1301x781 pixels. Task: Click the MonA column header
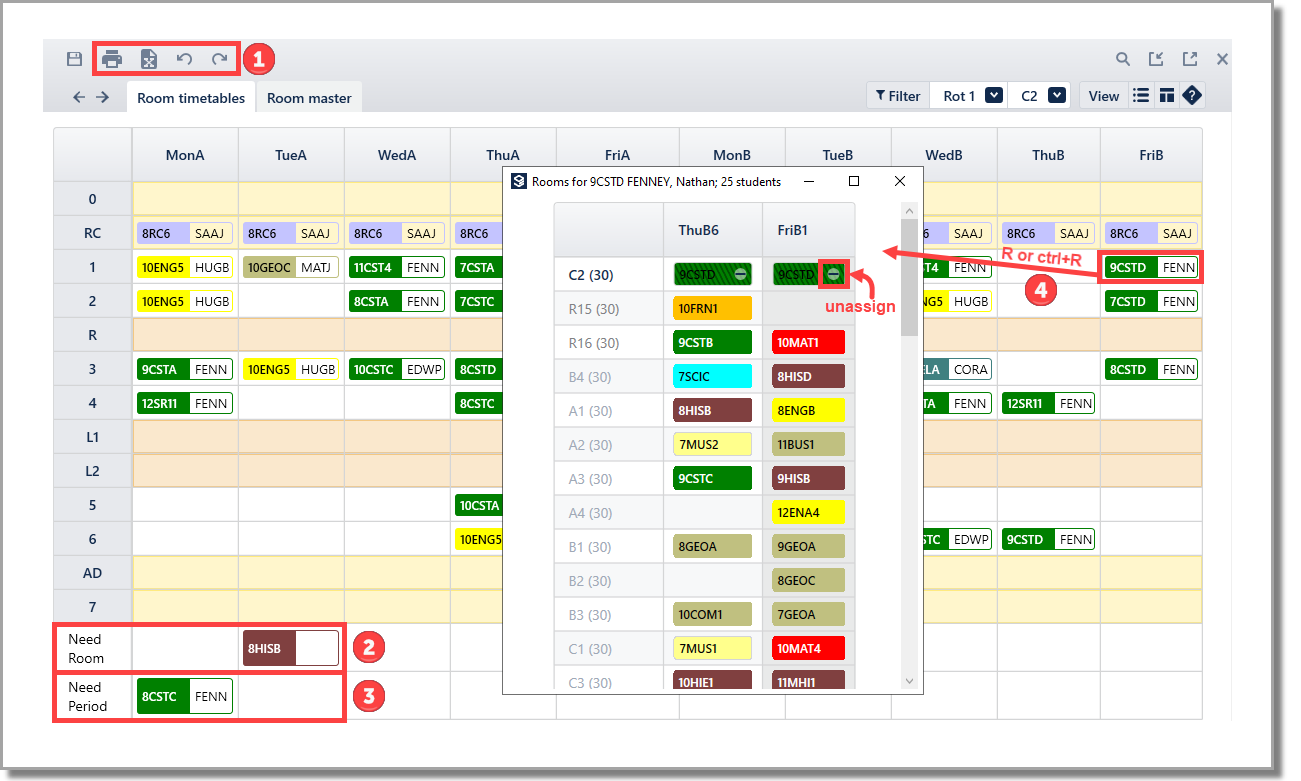pyautogui.click(x=185, y=155)
